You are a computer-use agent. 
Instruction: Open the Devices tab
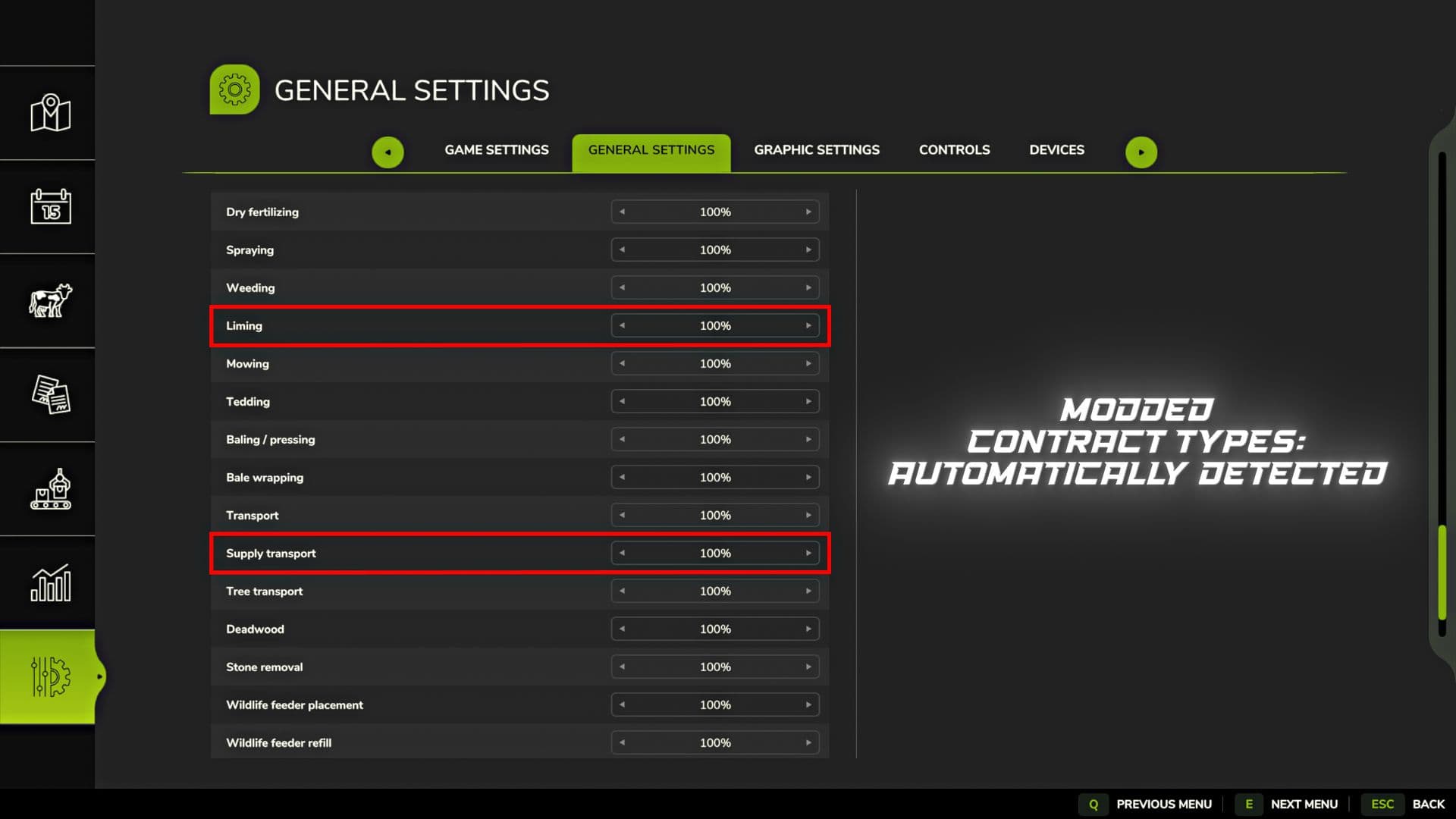click(x=1056, y=150)
